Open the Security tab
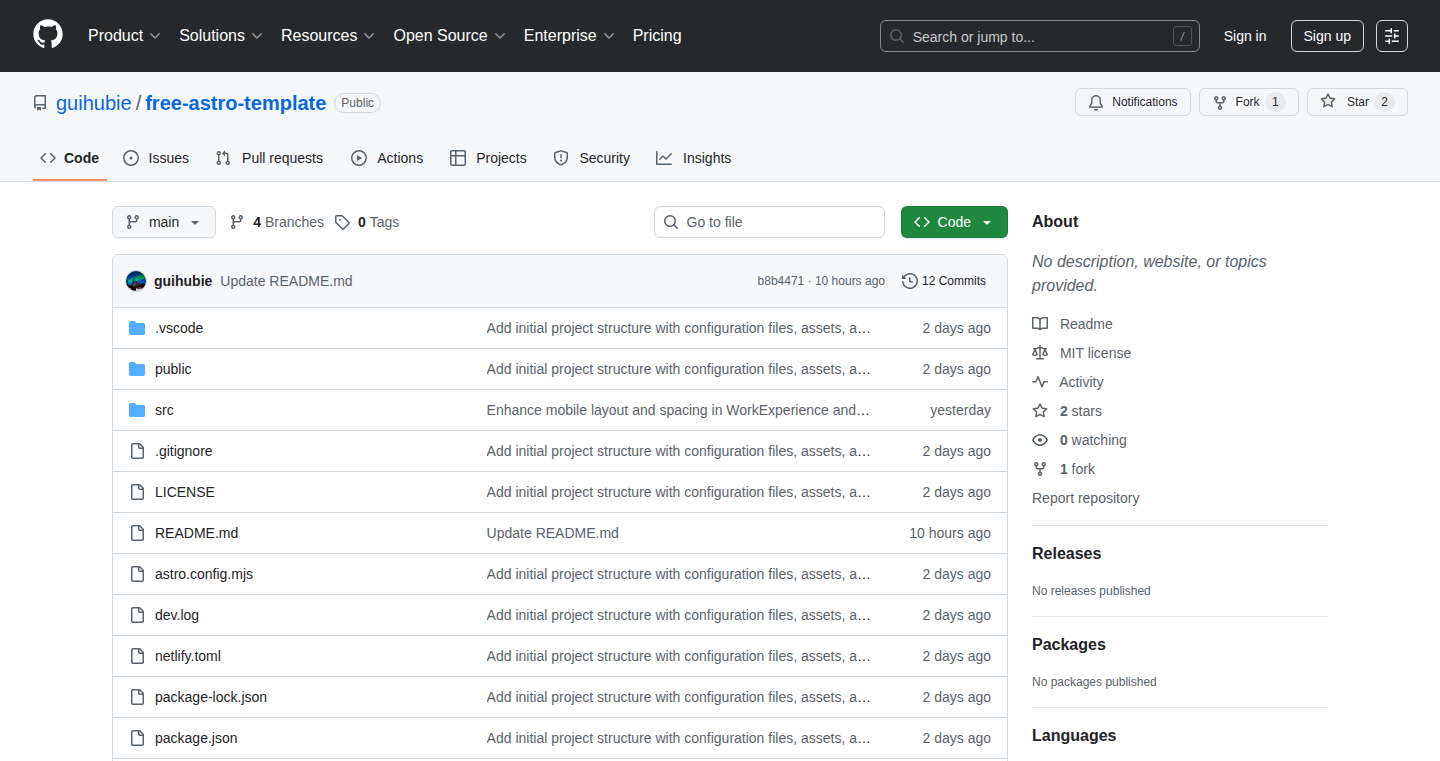The width and height of the screenshot is (1440, 761). (x=592, y=158)
